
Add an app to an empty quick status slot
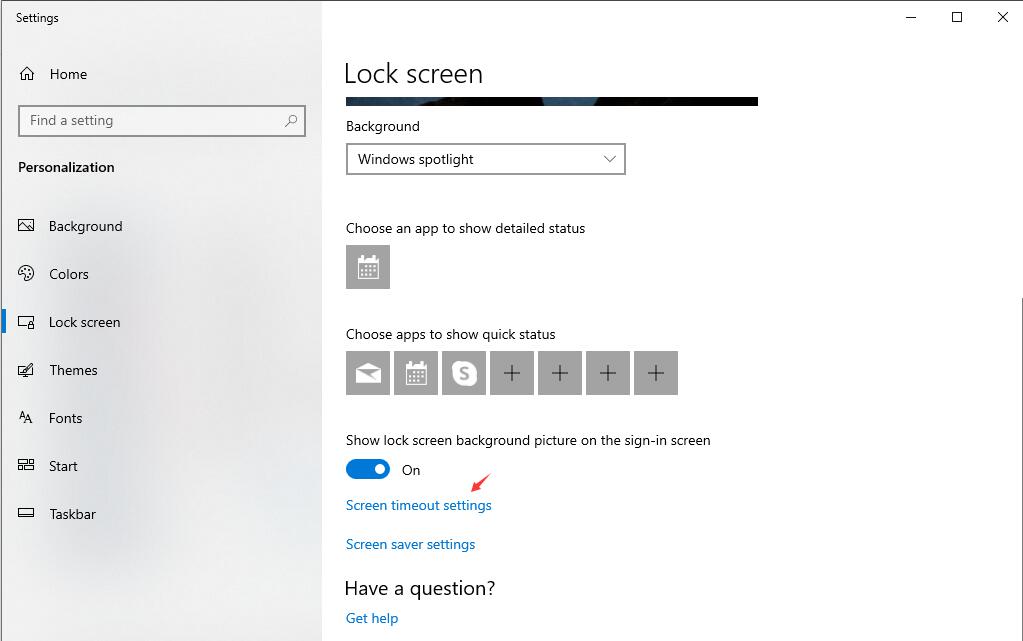point(512,372)
